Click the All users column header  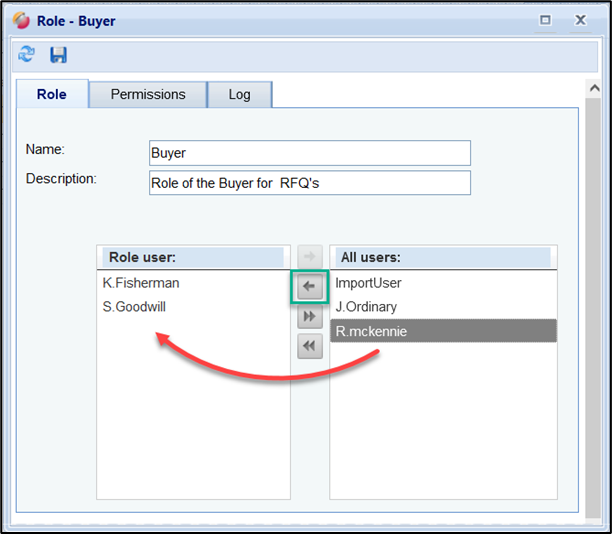[x=444, y=257]
